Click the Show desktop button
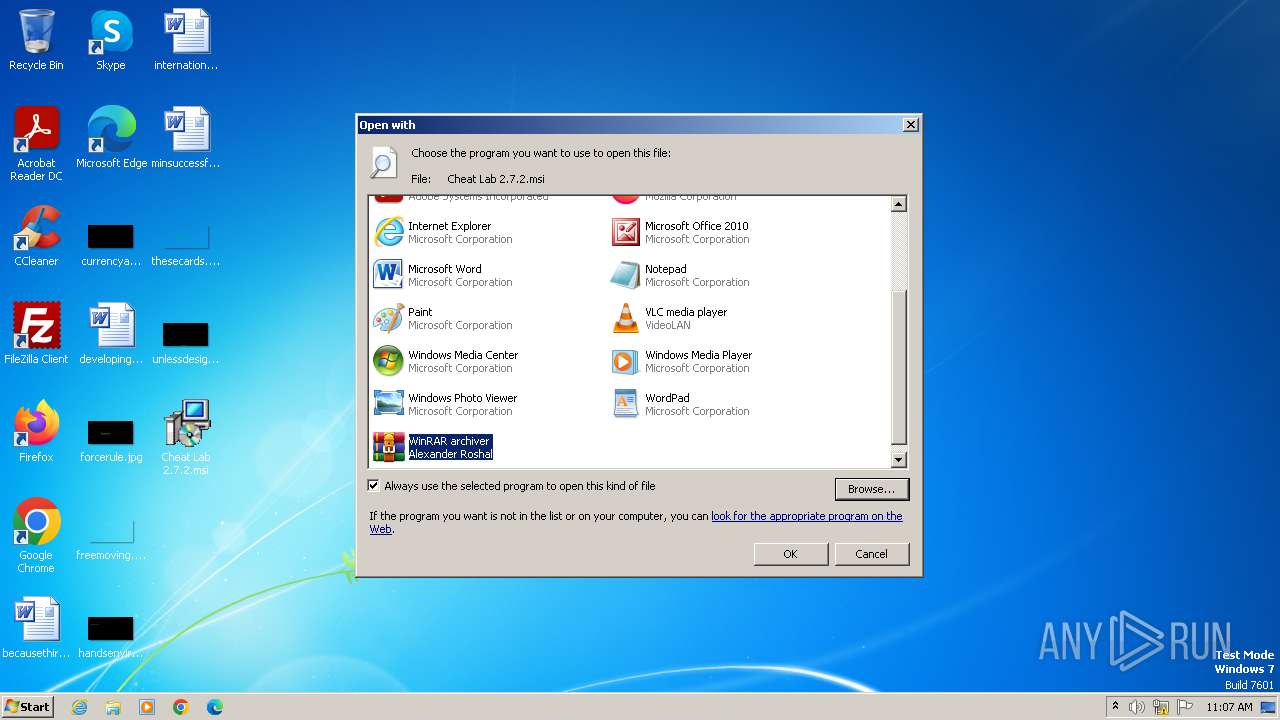 point(1269,707)
